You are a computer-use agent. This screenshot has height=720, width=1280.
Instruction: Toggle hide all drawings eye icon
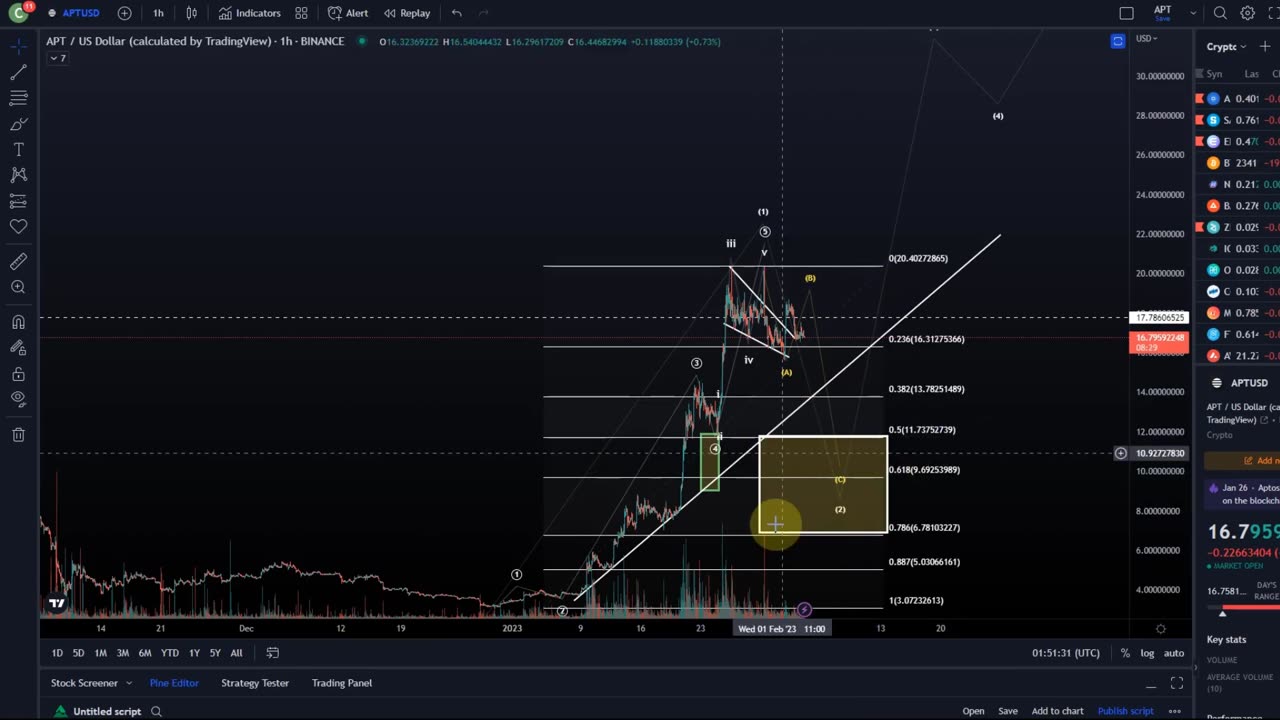[x=18, y=399]
